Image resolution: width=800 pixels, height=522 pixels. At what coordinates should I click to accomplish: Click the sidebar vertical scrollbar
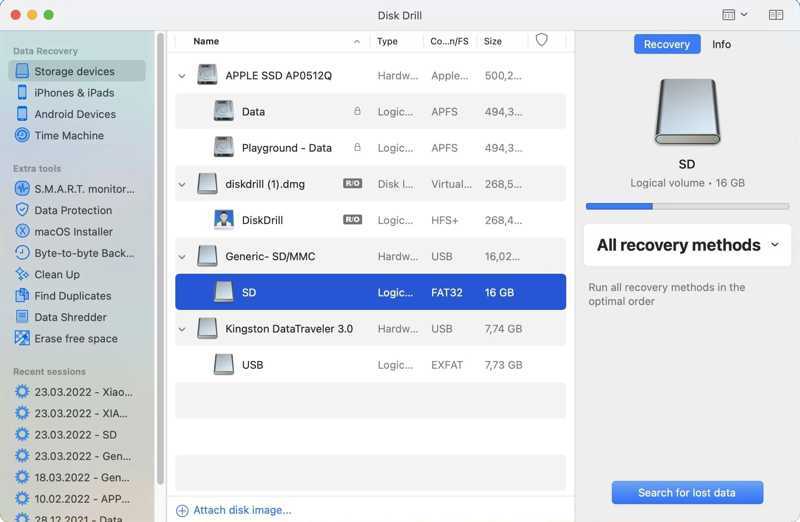point(161,258)
